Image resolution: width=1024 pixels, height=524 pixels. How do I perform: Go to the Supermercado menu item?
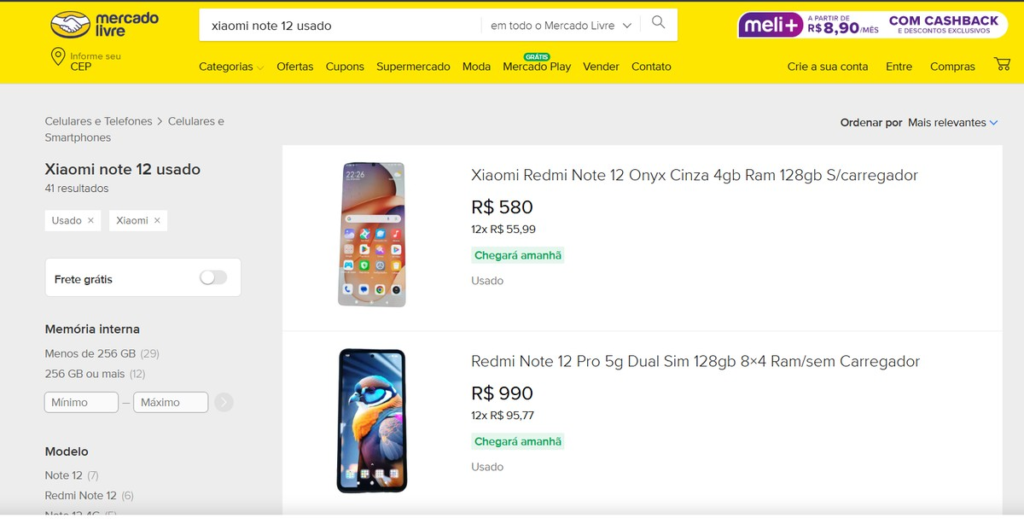413,67
